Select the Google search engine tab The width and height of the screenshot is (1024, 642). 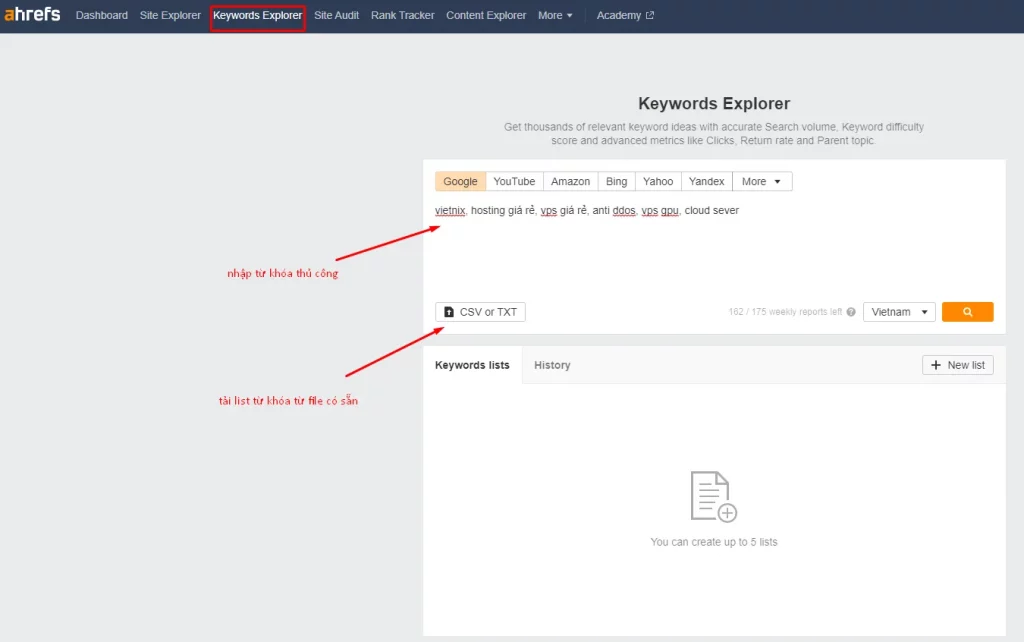coord(460,182)
